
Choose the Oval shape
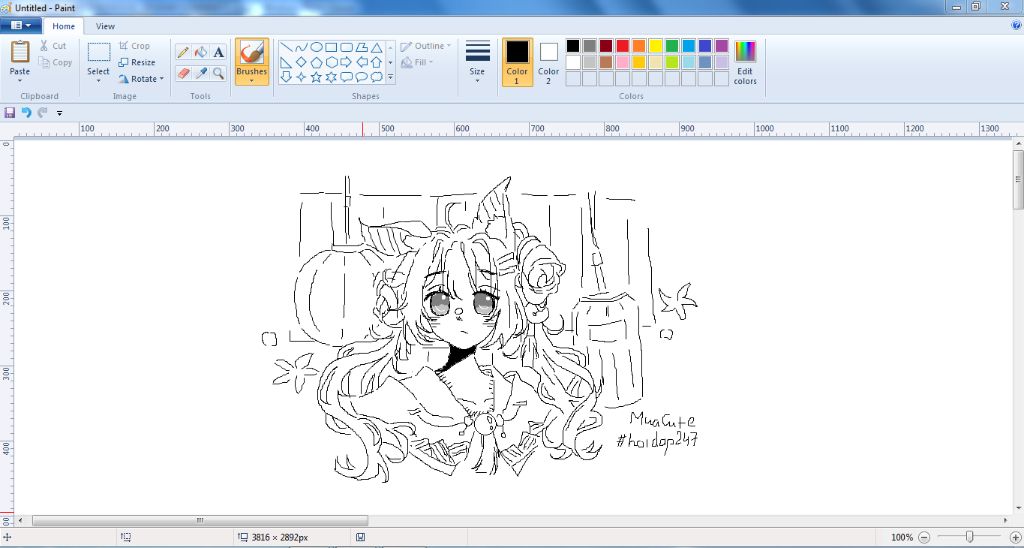click(316, 47)
